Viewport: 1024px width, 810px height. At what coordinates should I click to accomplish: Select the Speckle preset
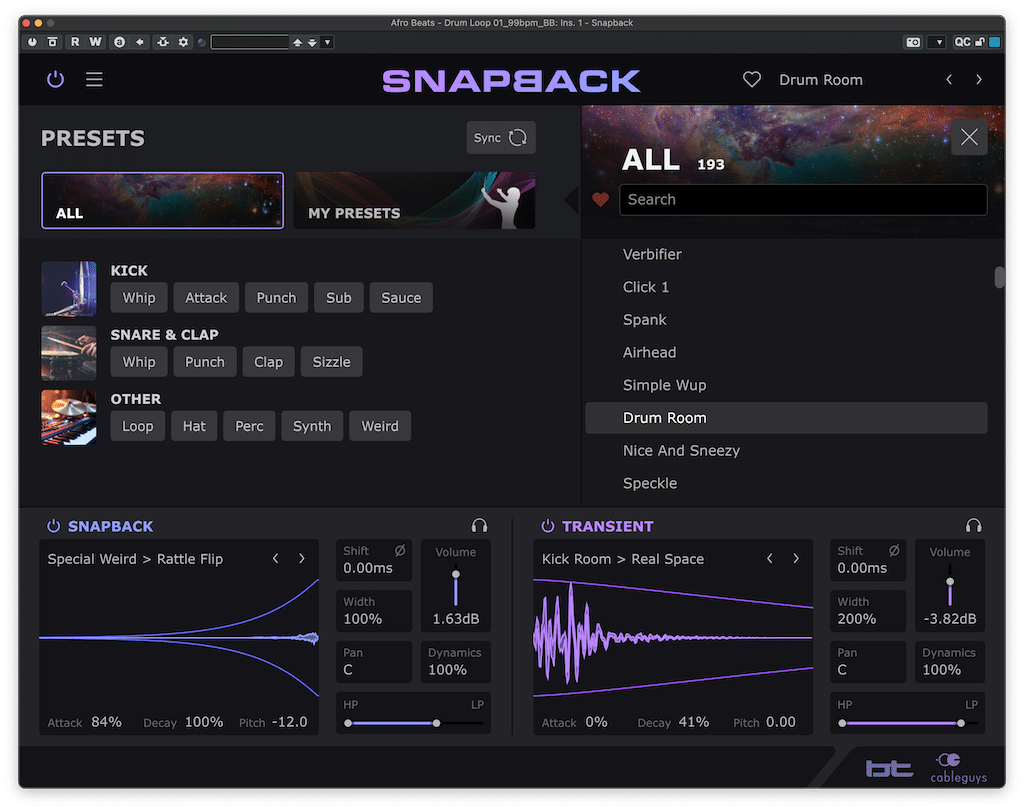tap(786, 483)
